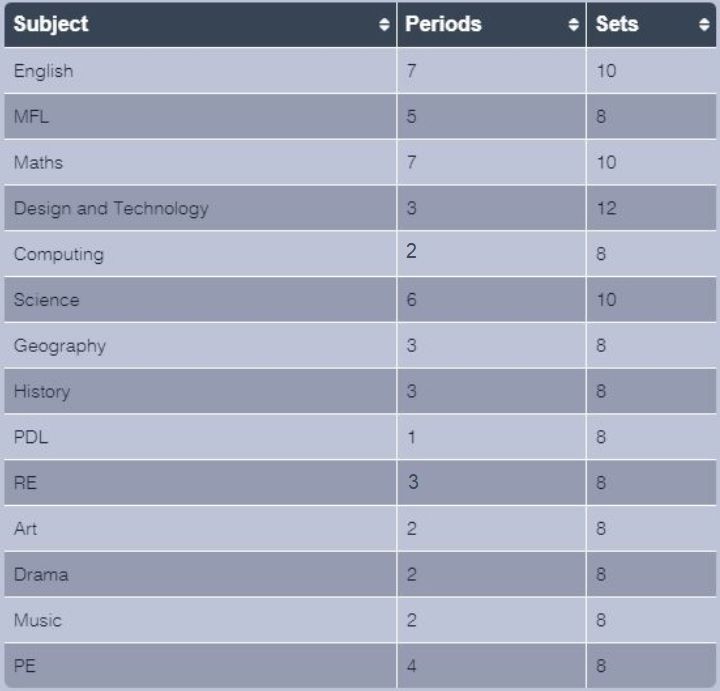Click the Periods value in the Science row
Viewport: 720px width, 691px height.
411,300
